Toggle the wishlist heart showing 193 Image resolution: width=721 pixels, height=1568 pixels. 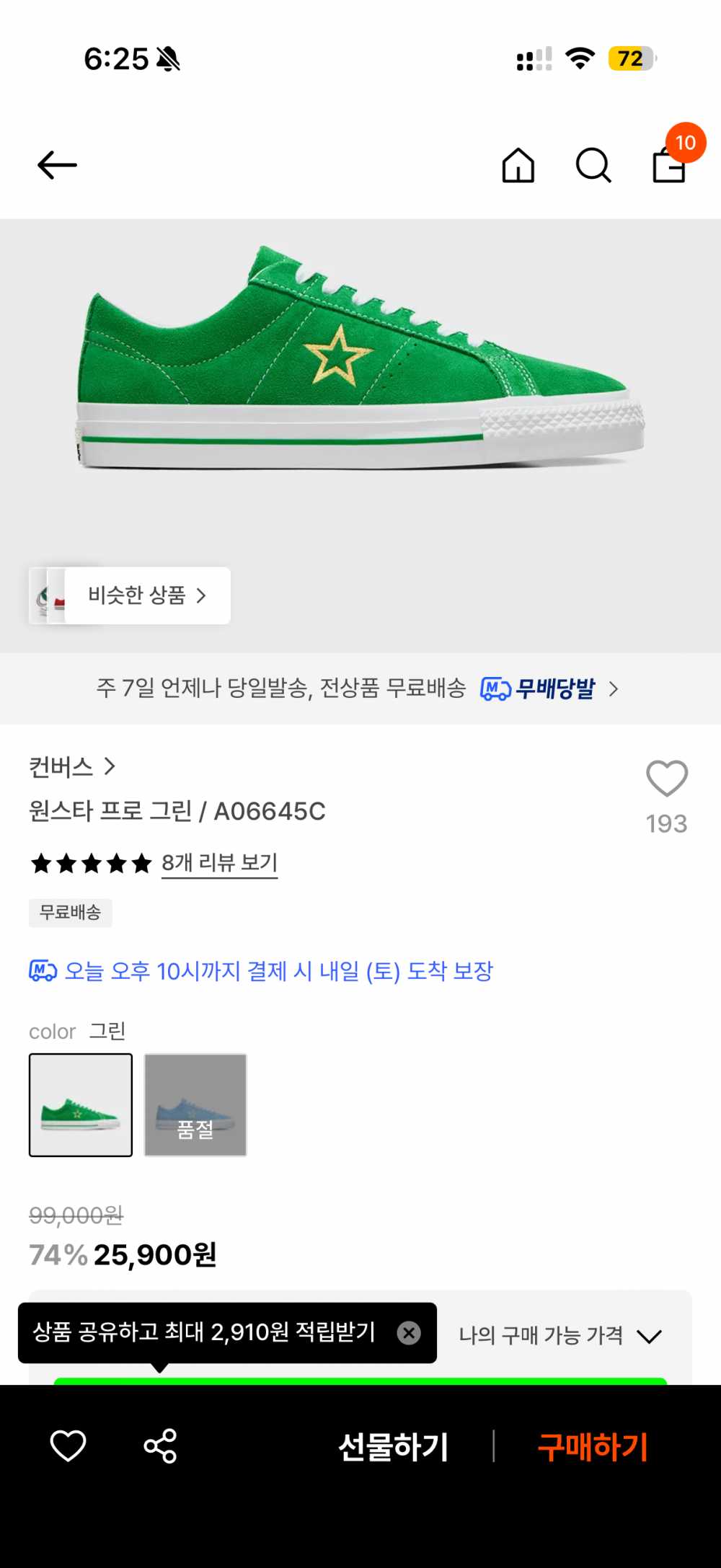click(x=667, y=779)
